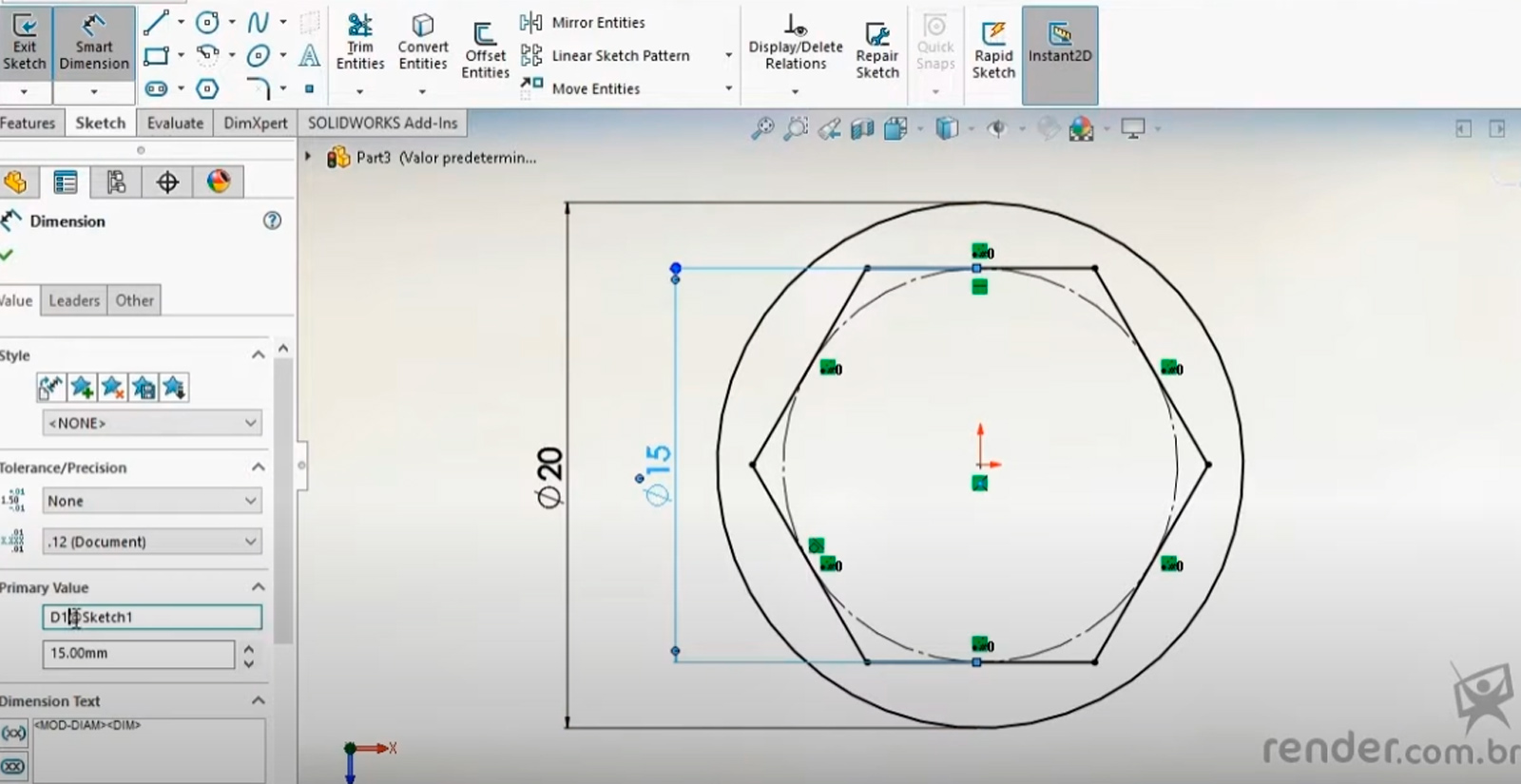This screenshot has width=1521, height=784.
Task: Open the ConfigurationManager tab
Action: pos(116,182)
